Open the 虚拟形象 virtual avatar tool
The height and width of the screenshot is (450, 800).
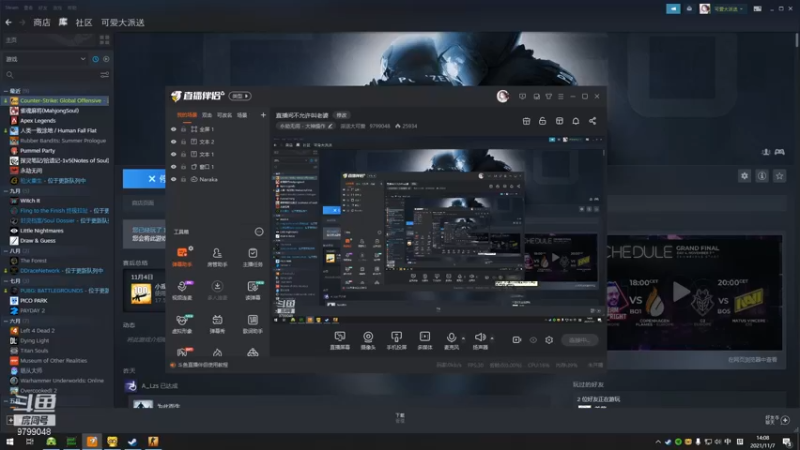182,323
